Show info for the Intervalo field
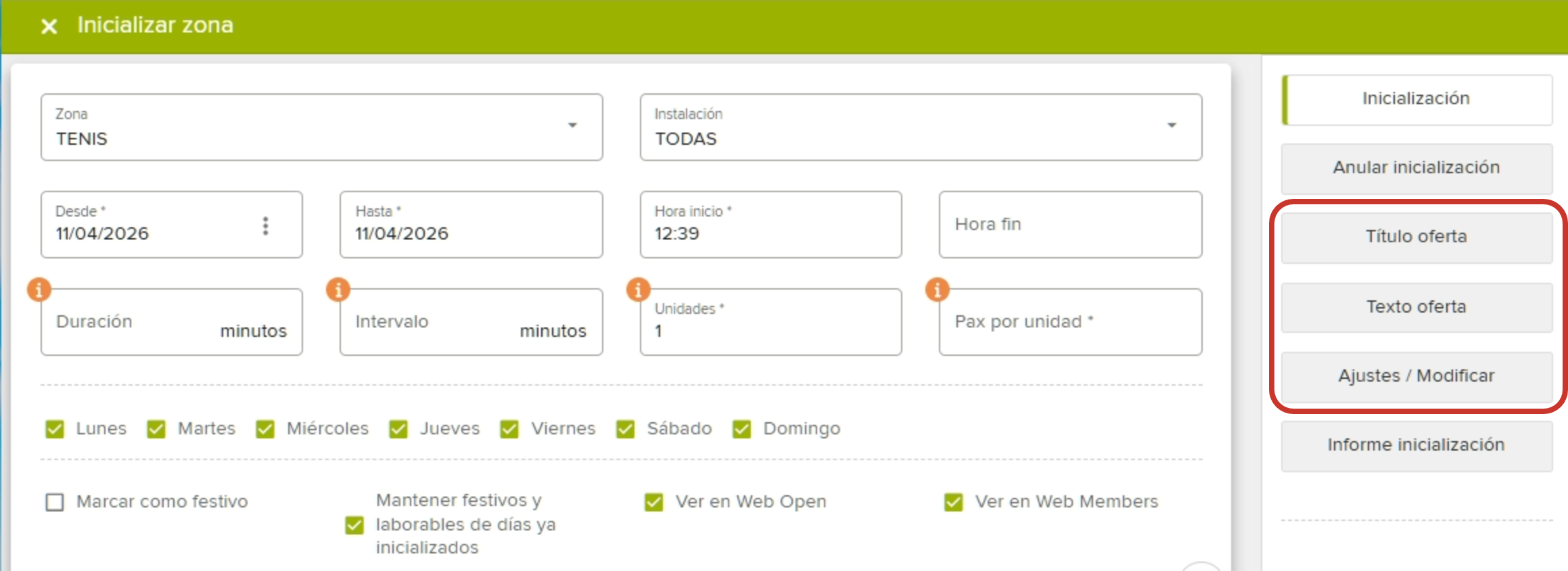The image size is (1568, 571). pyautogui.click(x=338, y=290)
